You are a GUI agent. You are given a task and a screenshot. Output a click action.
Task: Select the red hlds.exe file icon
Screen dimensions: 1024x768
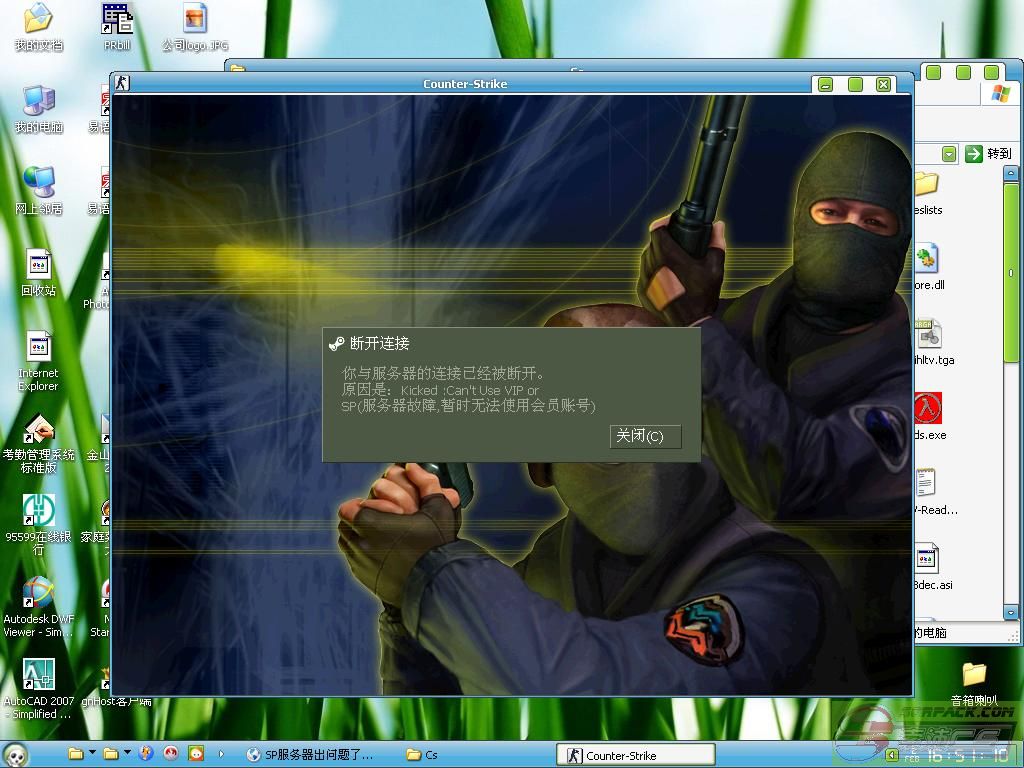(927, 408)
